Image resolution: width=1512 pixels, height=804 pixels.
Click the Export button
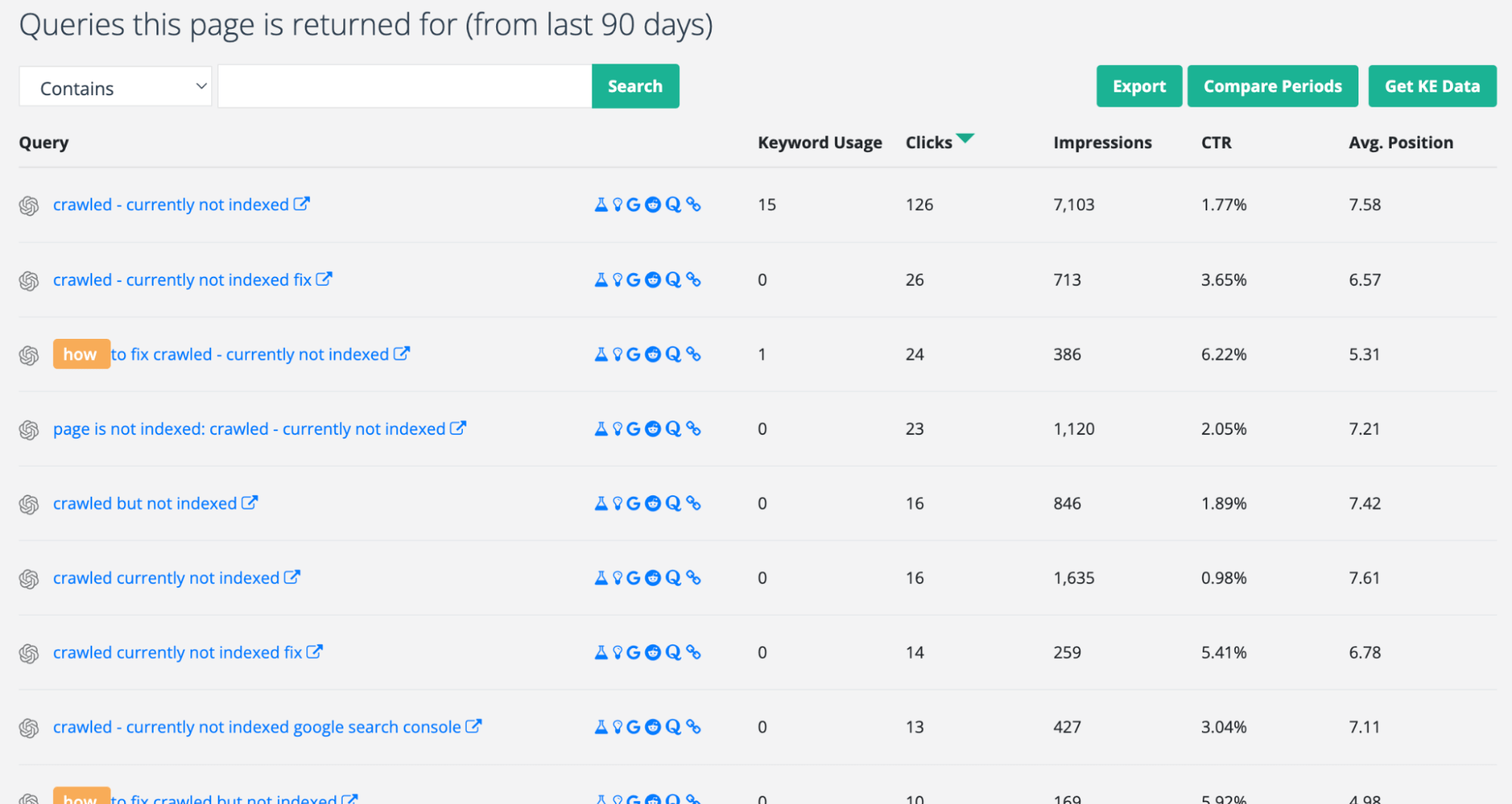[x=1138, y=87]
